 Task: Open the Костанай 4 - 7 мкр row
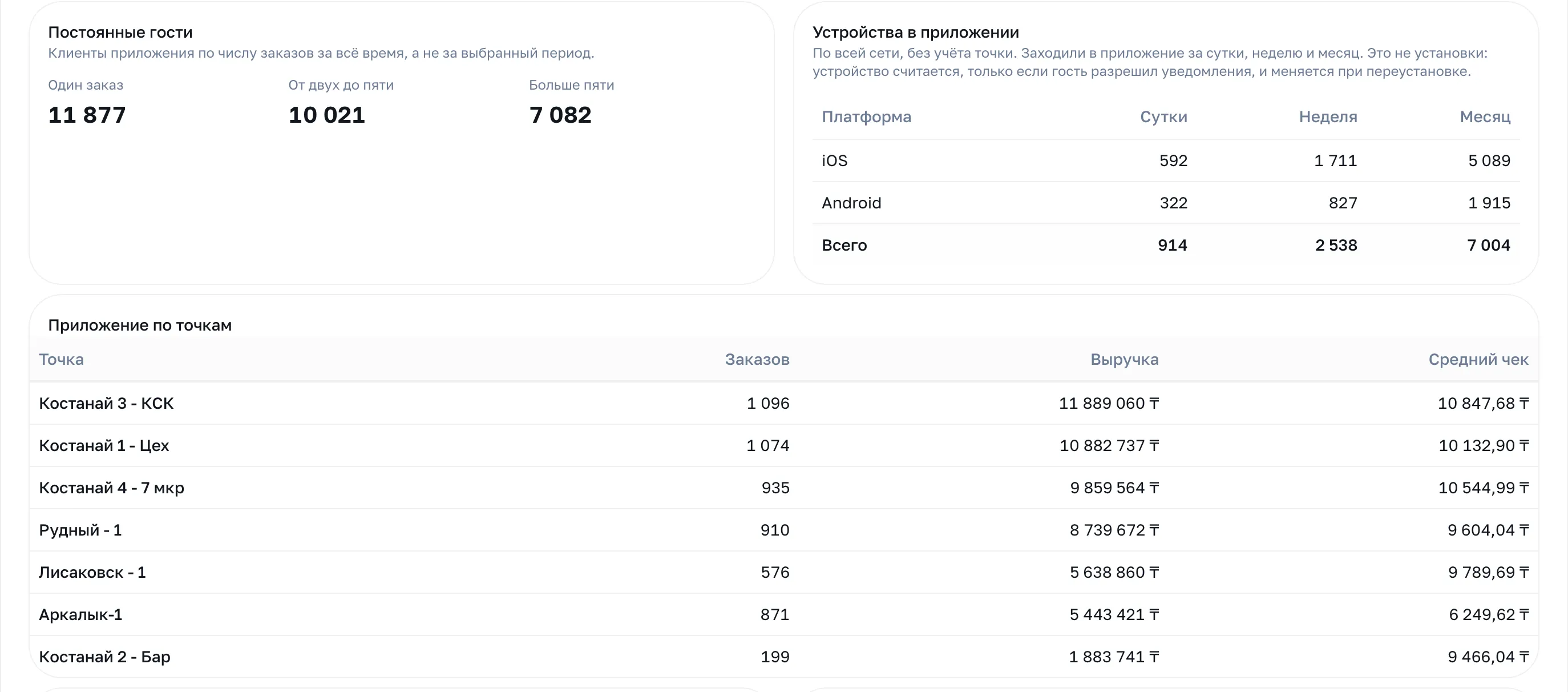click(784, 488)
